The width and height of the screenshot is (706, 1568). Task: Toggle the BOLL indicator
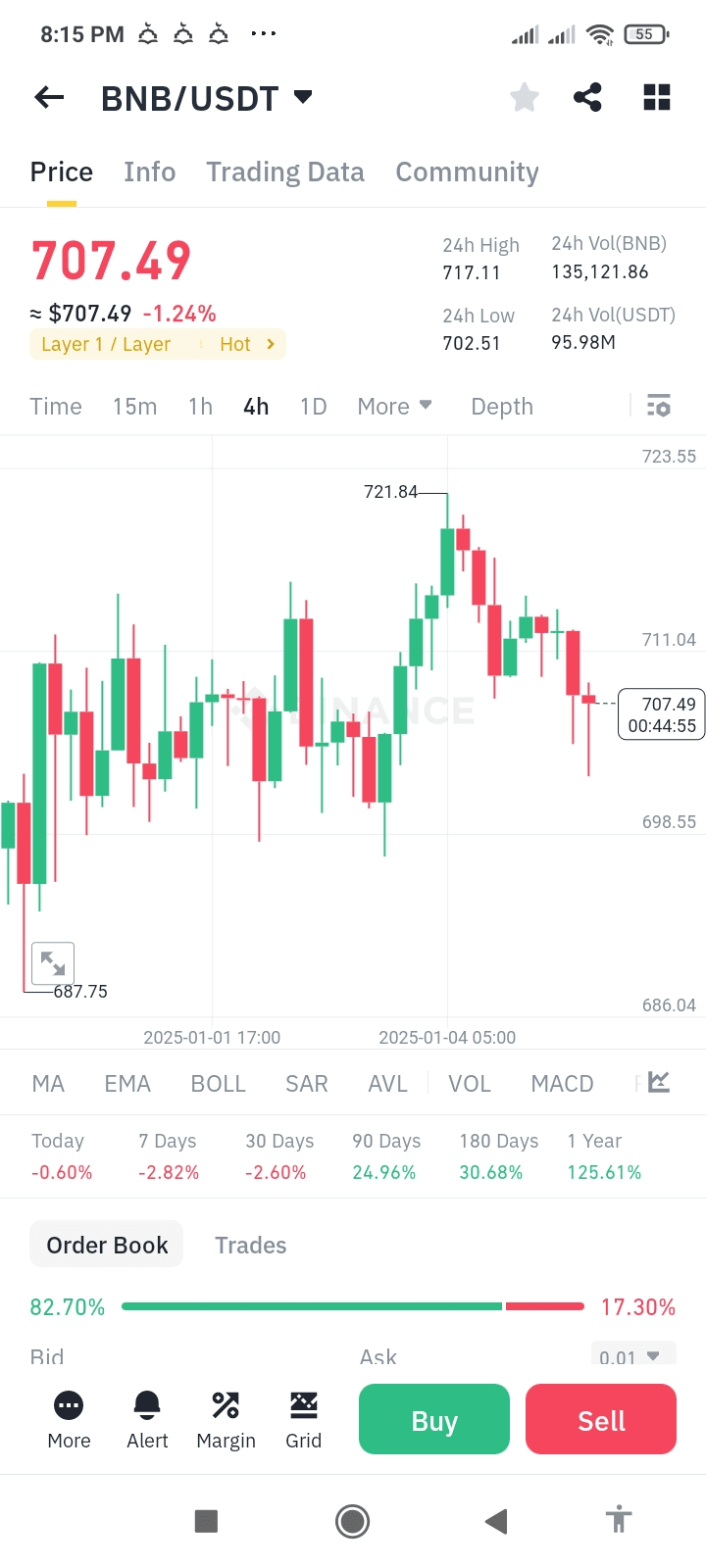coord(218,1084)
